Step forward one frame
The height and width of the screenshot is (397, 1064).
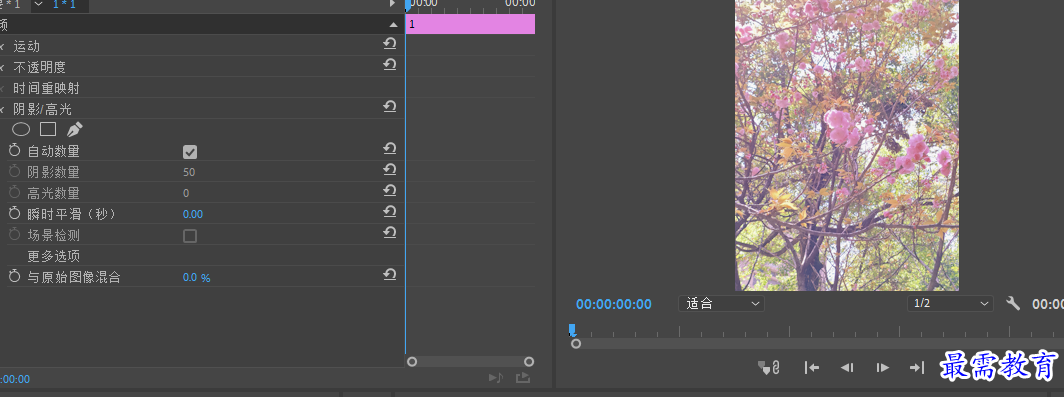(882, 367)
